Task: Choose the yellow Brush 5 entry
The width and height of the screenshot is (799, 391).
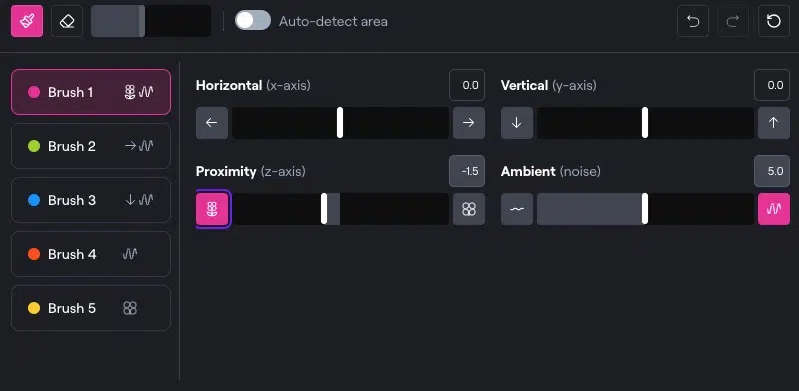Action: (91, 308)
